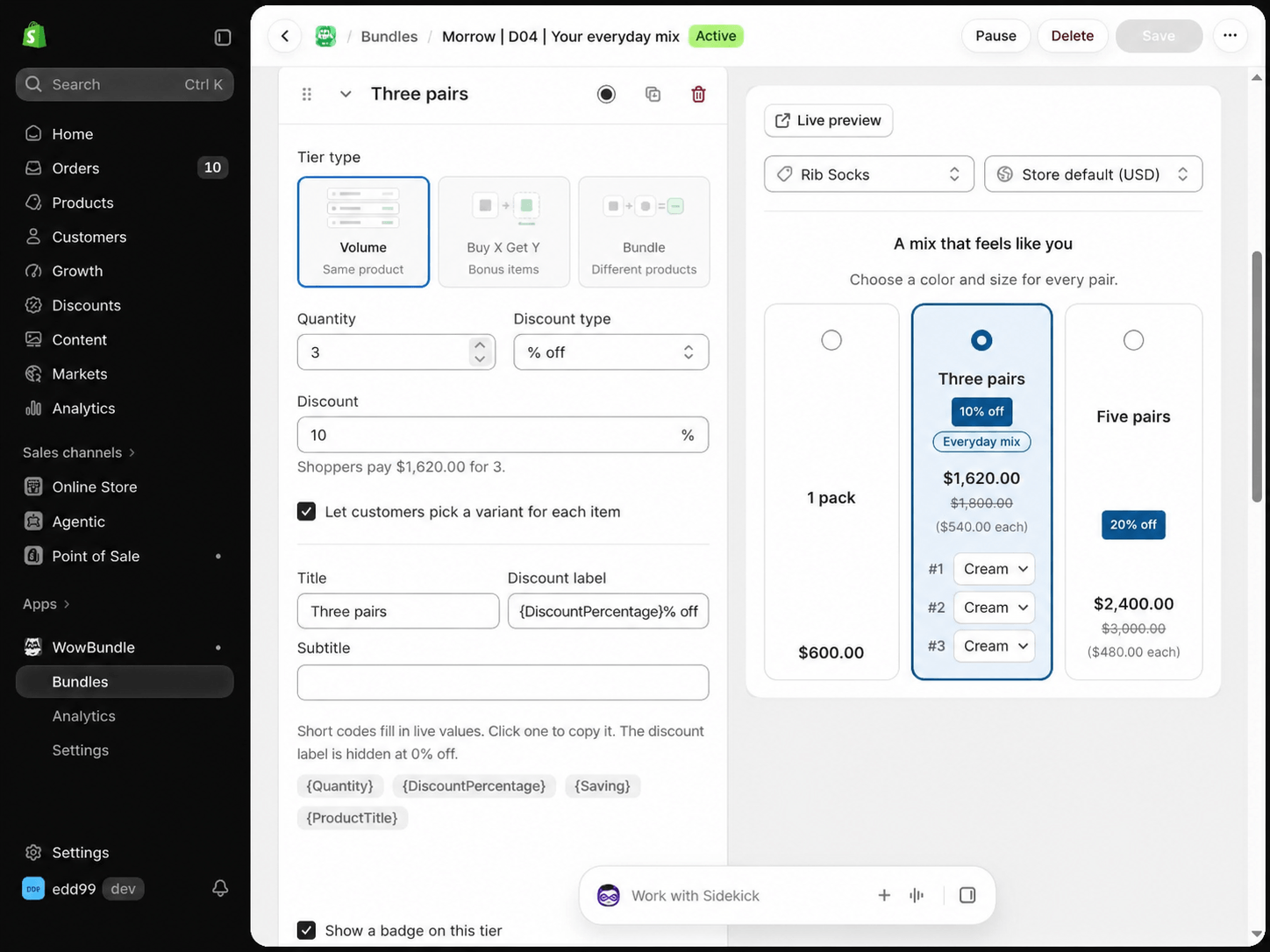Click the Home icon in sidebar

click(33, 133)
